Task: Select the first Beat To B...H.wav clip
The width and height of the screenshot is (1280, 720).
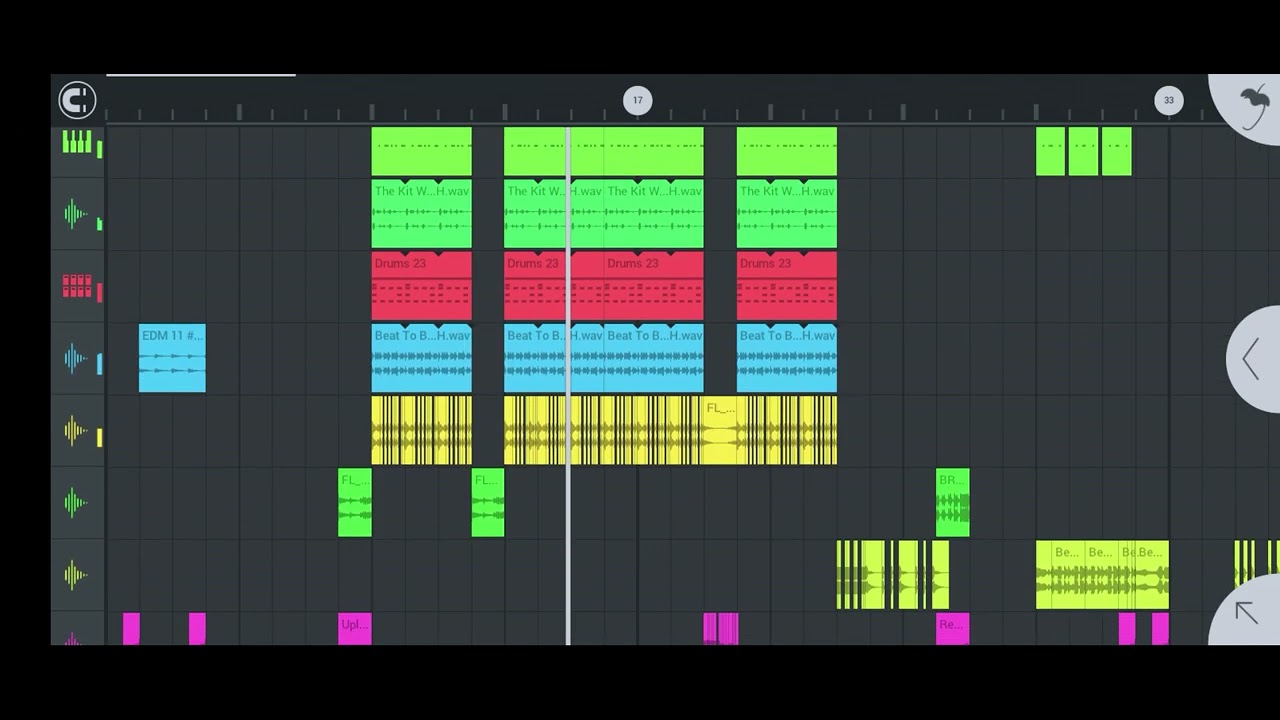Action: 421,358
